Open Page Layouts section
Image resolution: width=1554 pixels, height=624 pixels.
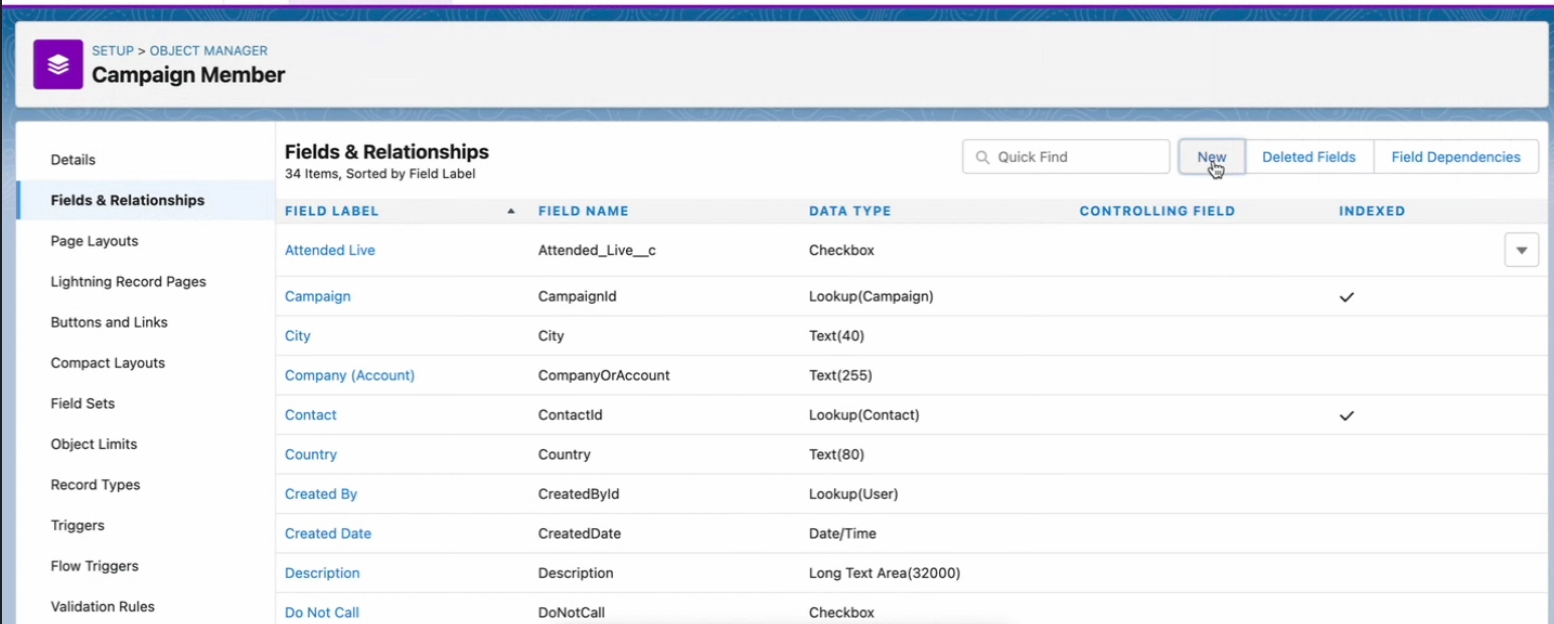pyautogui.click(x=94, y=241)
